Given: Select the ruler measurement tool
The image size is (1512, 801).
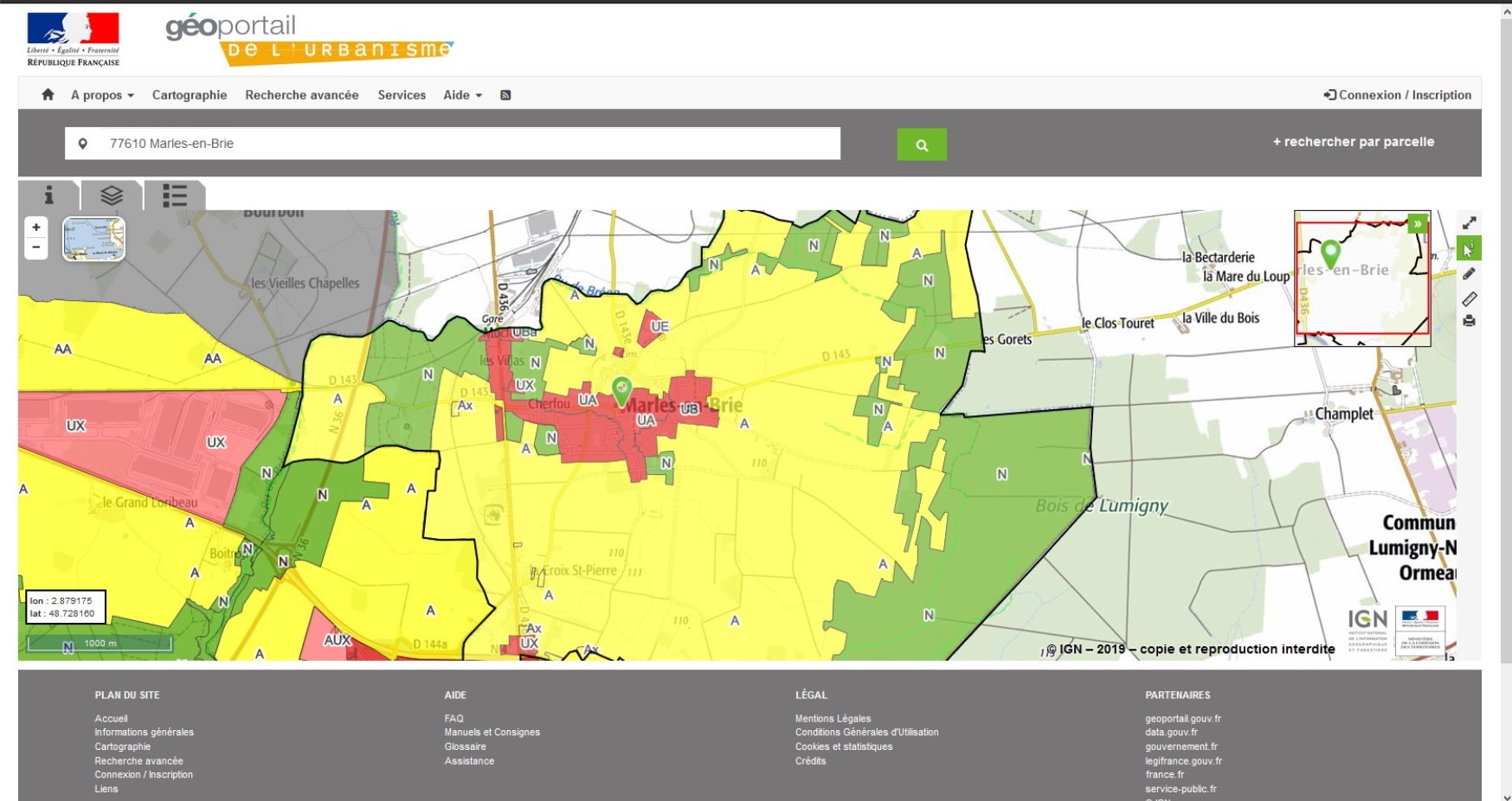Looking at the screenshot, I should pyautogui.click(x=1469, y=299).
